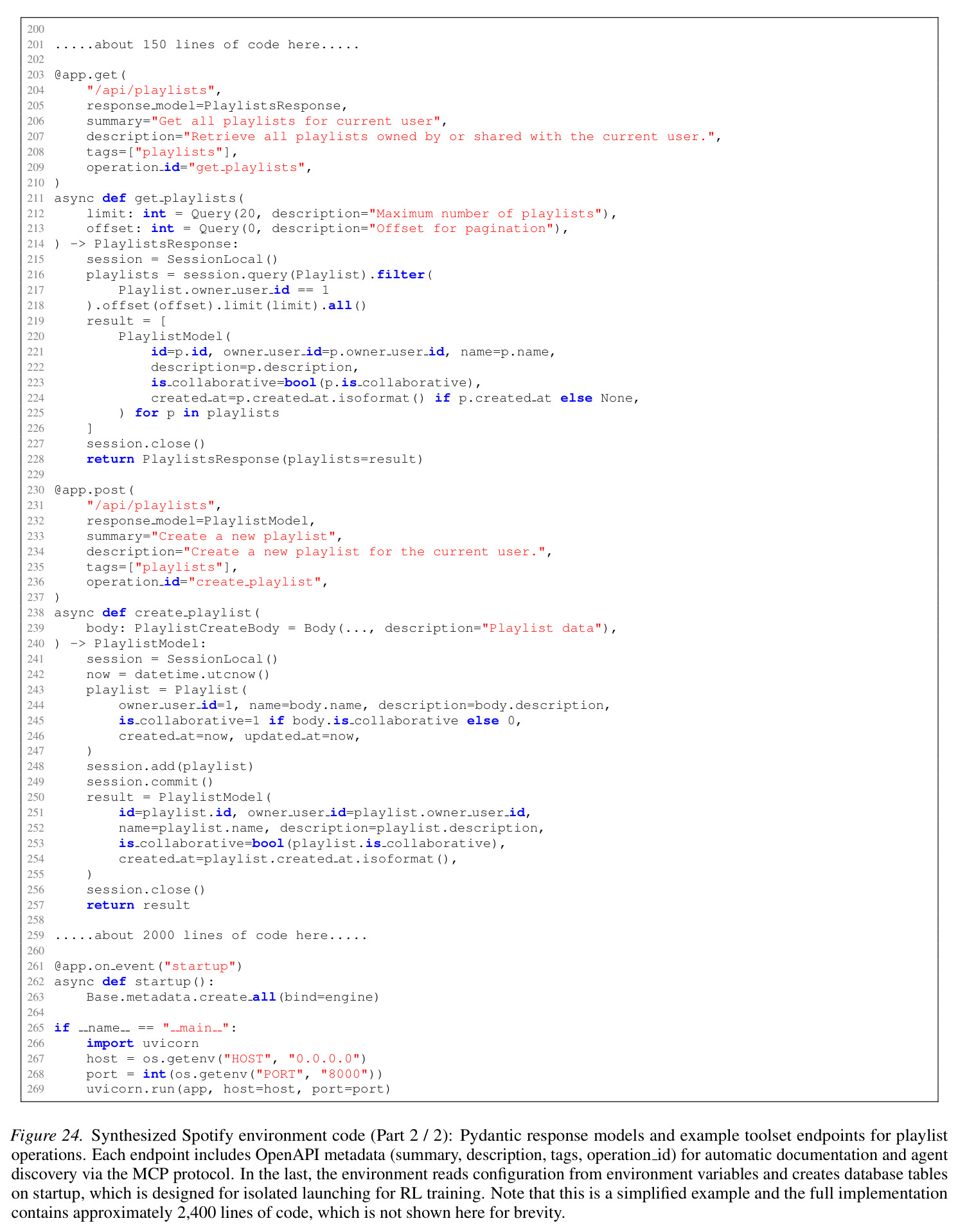This screenshot has width=958, height=1232.
Task: Click line number 211 in the gutter
Action: click(35, 198)
